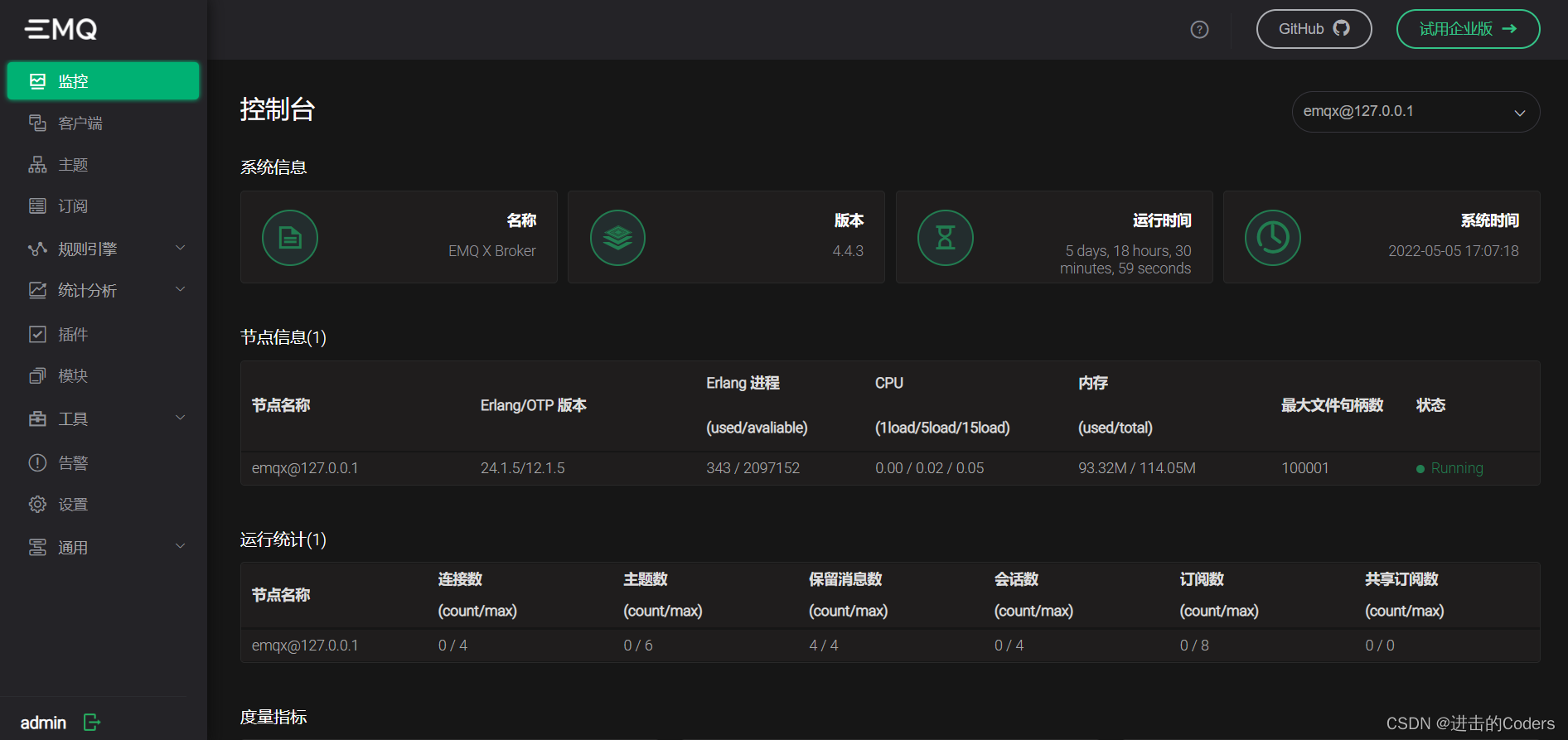The width and height of the screenshot is (1568, 740).
Task: Click the admin username label
Action: 43,723
